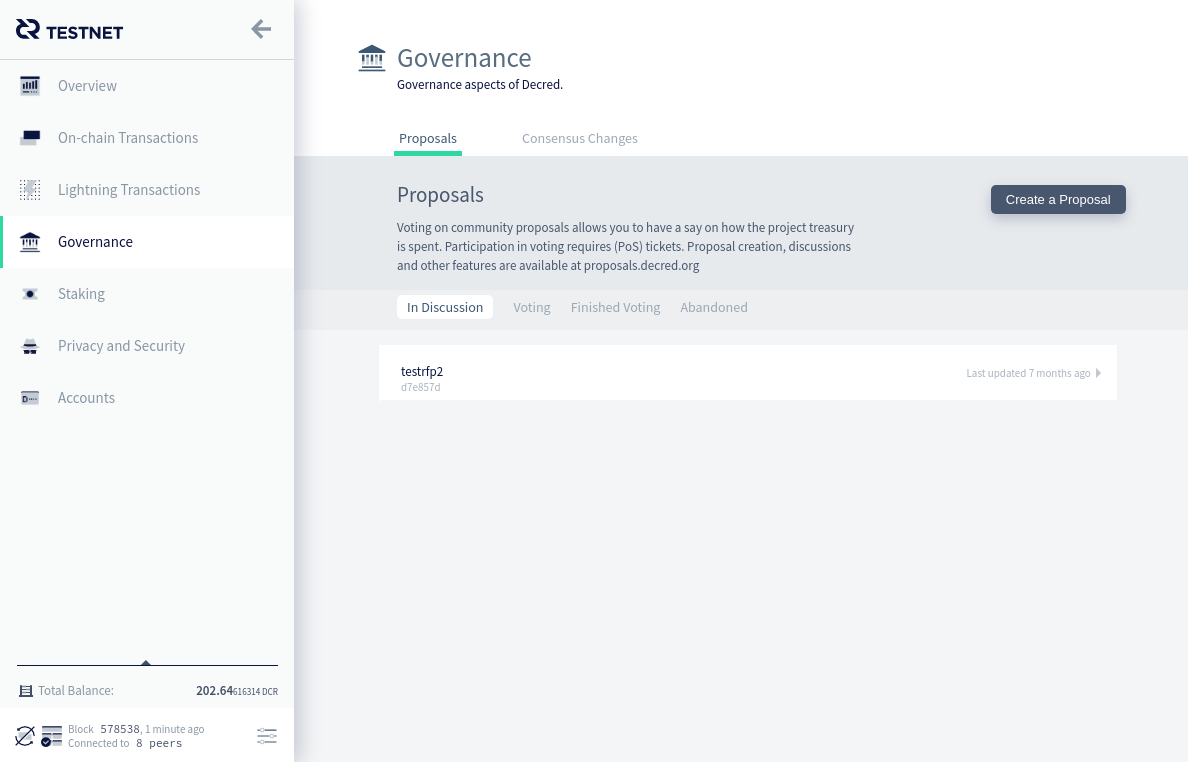Click the 202.64616314 DCR balance
The width and height of the screenshot is (1188, 762).
click(237, 691)
